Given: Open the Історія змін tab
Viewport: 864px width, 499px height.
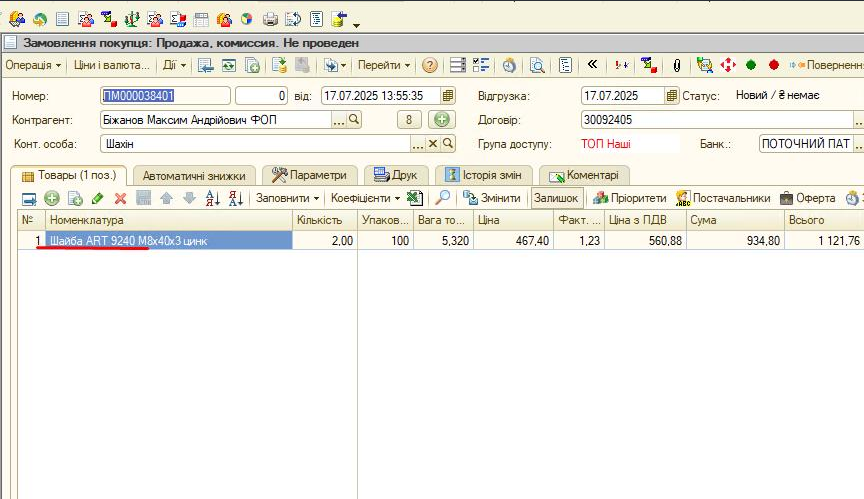Looking at the screenshot, I should (483, 176).
